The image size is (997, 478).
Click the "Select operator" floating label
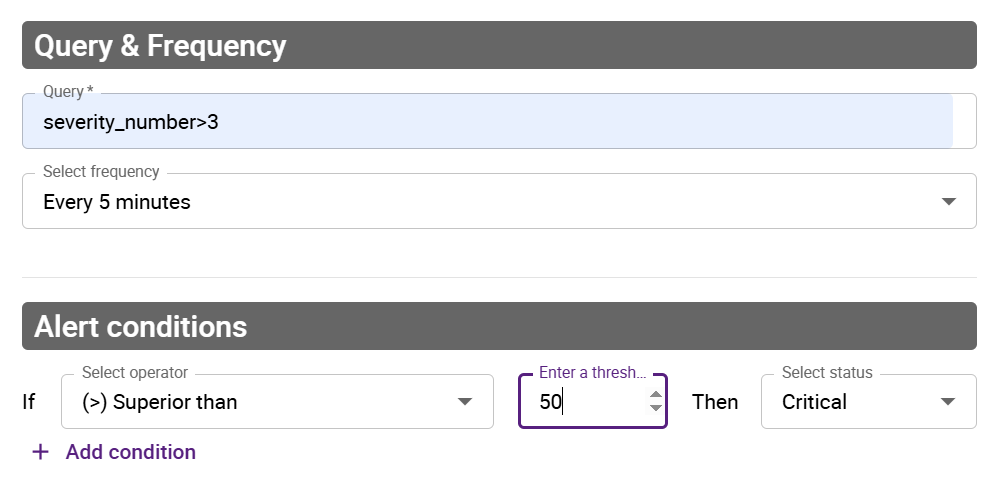click(135, 373)
